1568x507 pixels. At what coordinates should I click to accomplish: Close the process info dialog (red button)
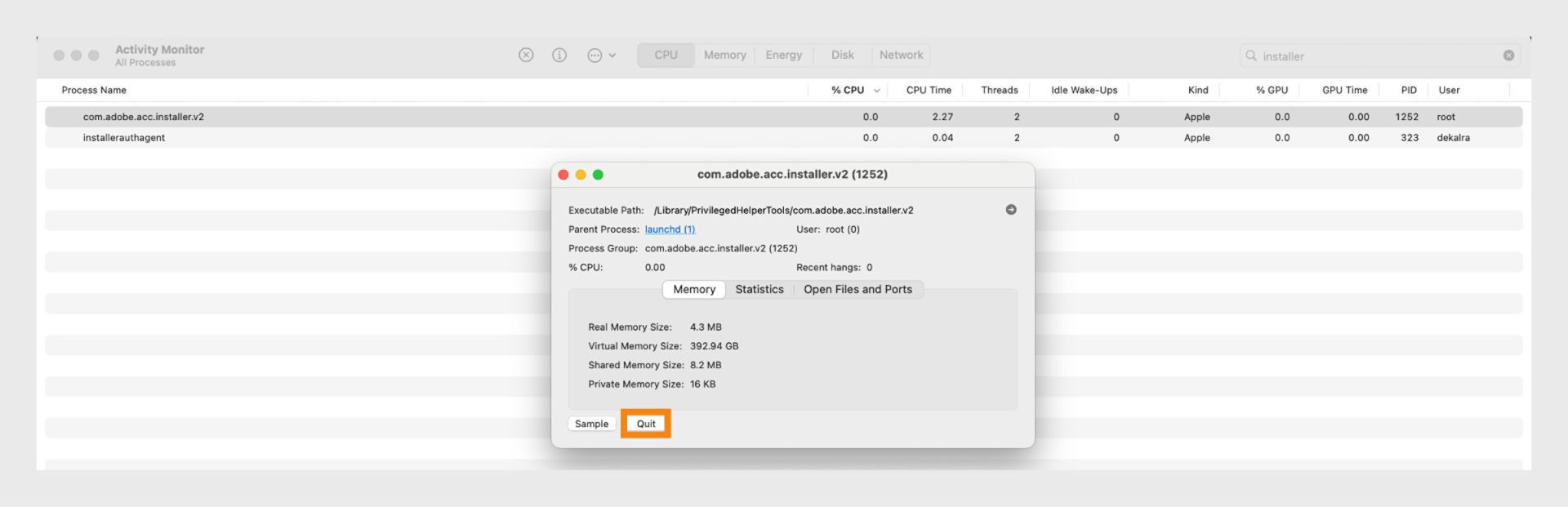click(x=563, y=175)
